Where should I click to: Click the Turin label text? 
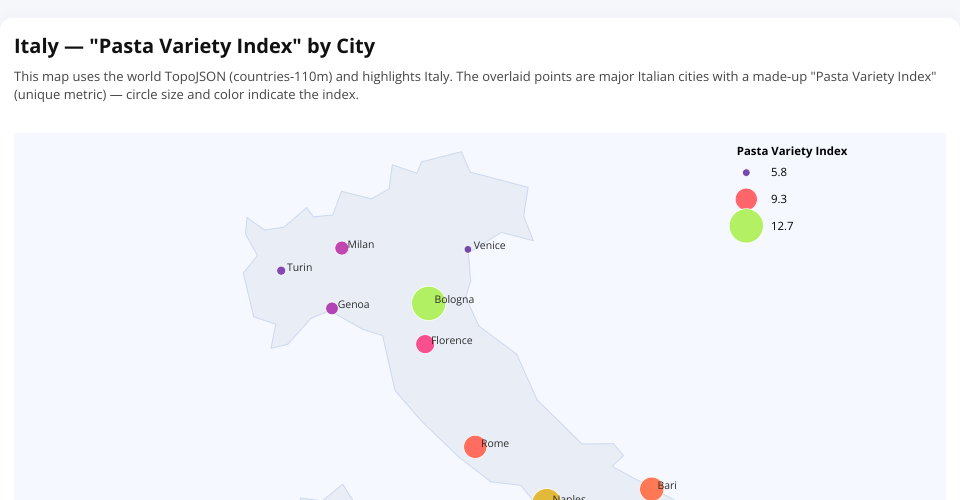click(x=300, y=267)
